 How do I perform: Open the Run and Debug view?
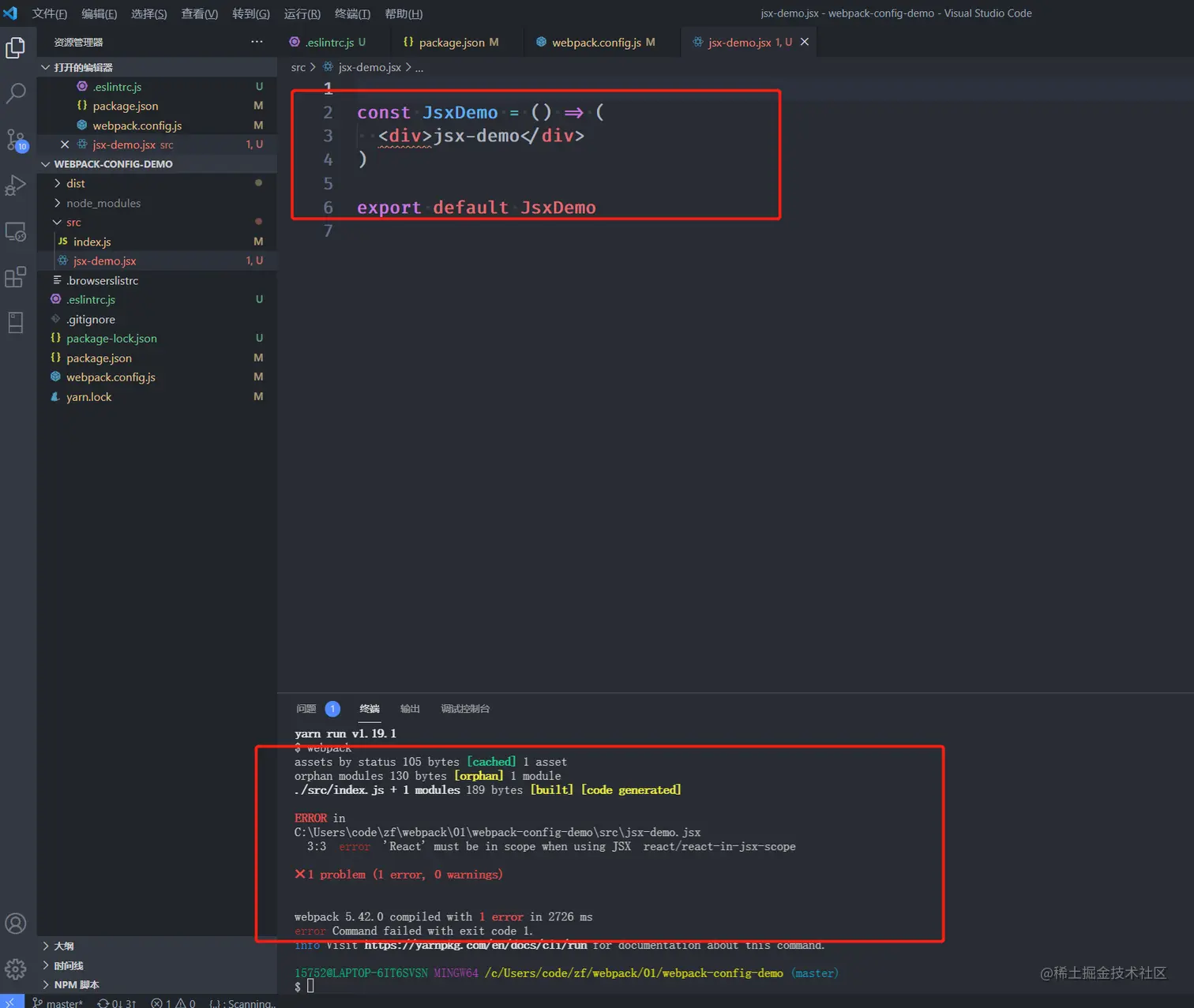click(x=16, y=185)
